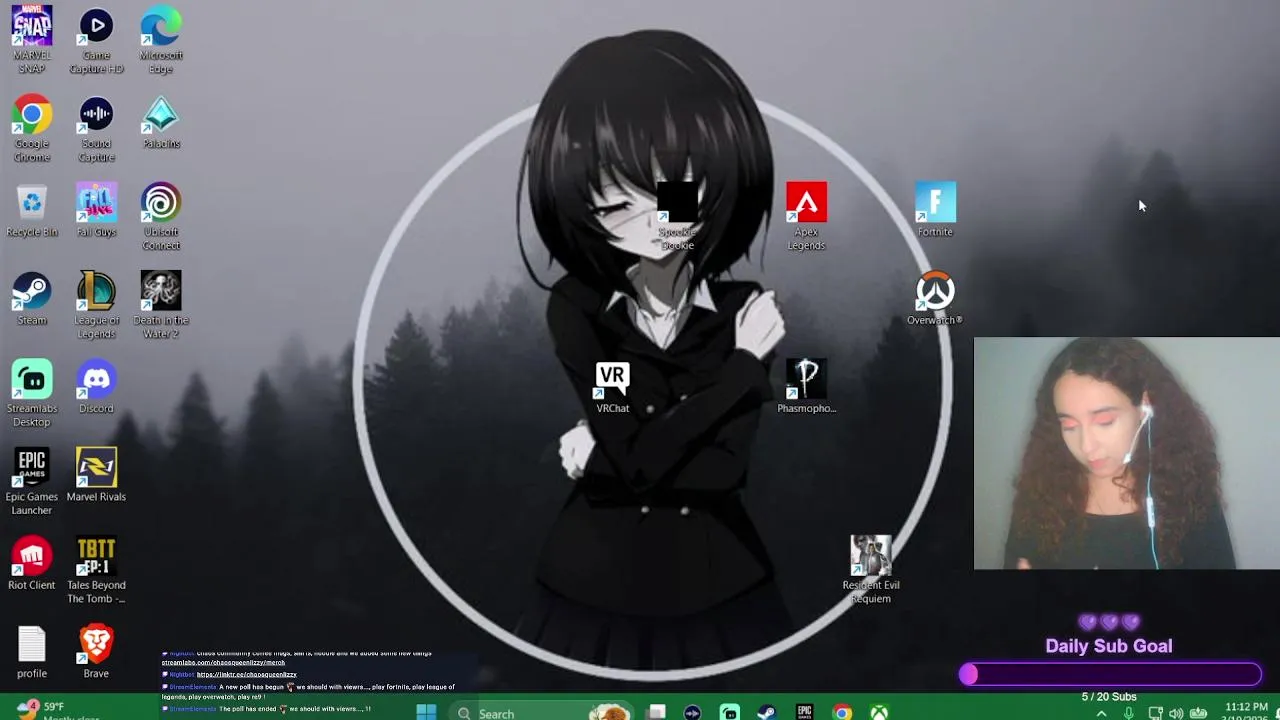Open Streamlabs from the taskbar
The image size is (1280, 720).
coord(730,712)
